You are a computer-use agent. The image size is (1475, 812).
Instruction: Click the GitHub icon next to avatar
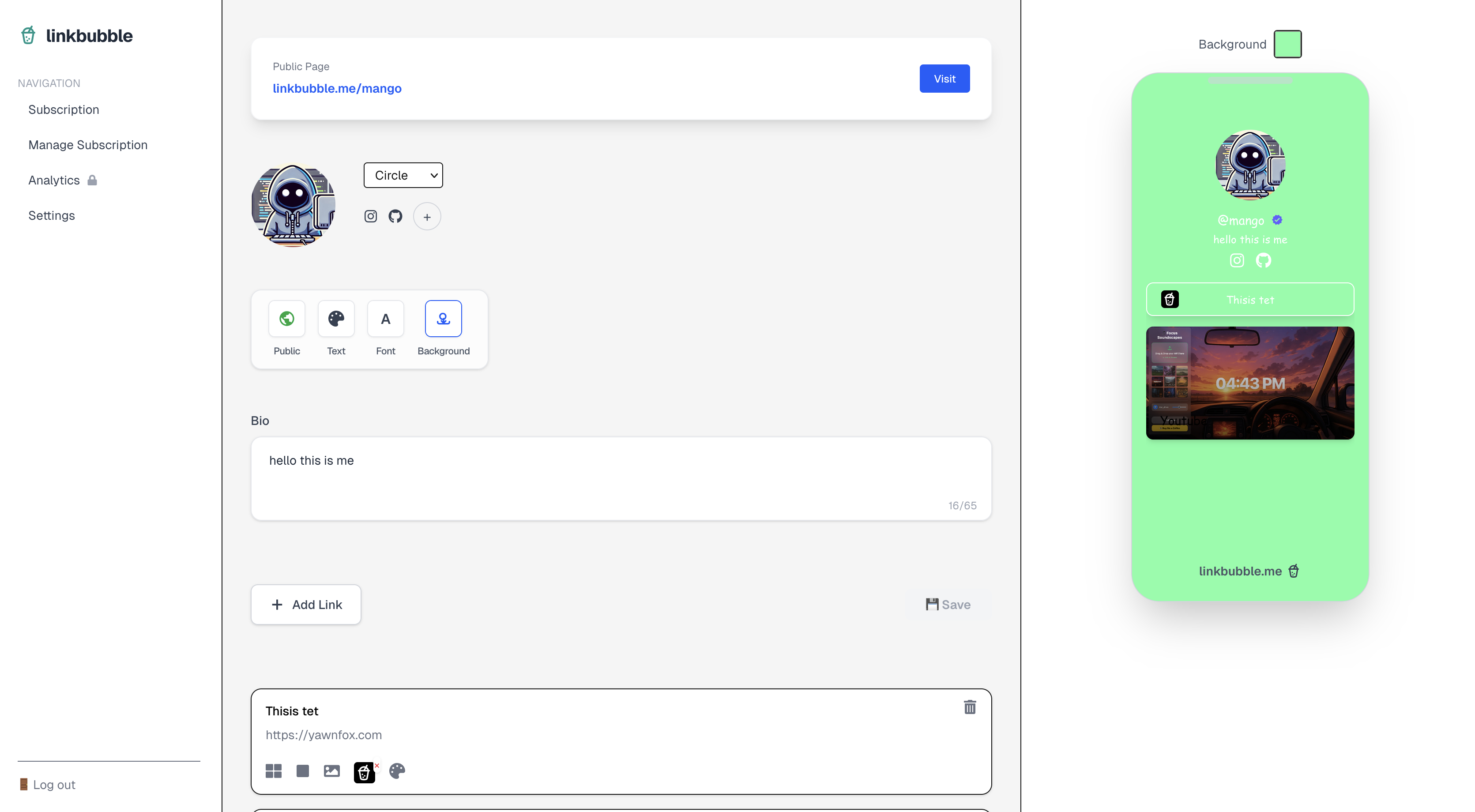(x=395, y=216)
